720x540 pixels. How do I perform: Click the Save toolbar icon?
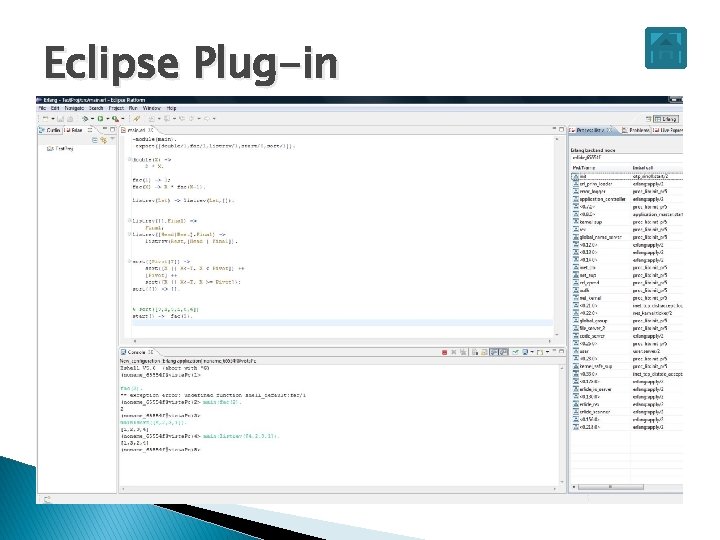[x=60, y=119]
